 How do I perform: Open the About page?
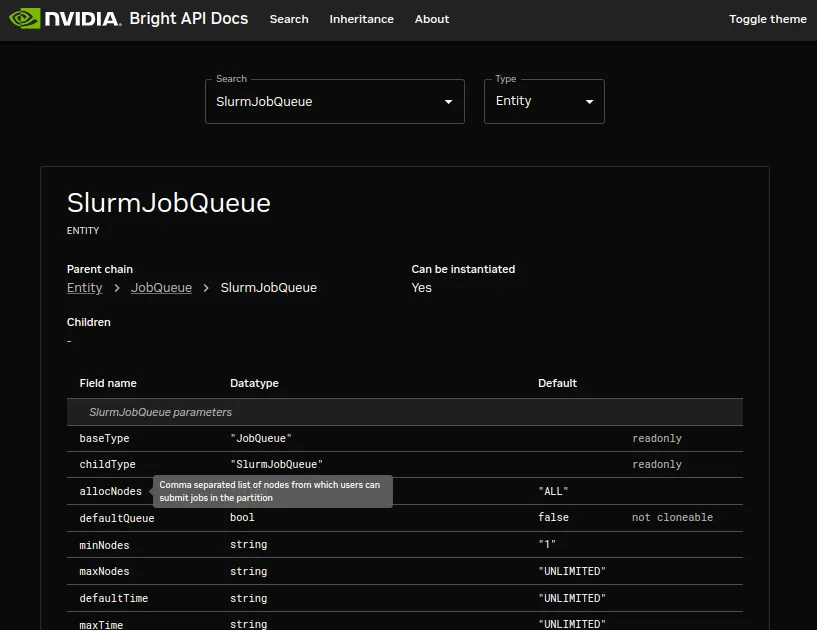click(432, 19)
